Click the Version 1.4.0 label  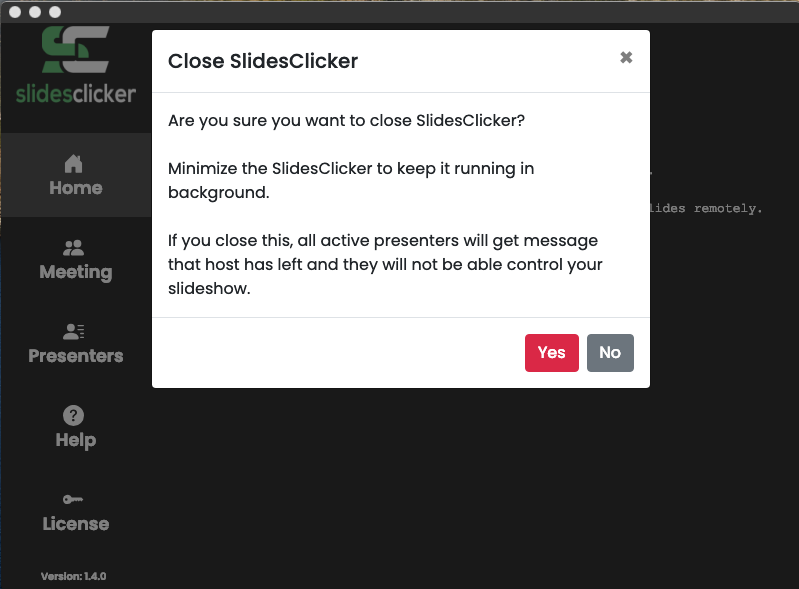tap(73, 576)
